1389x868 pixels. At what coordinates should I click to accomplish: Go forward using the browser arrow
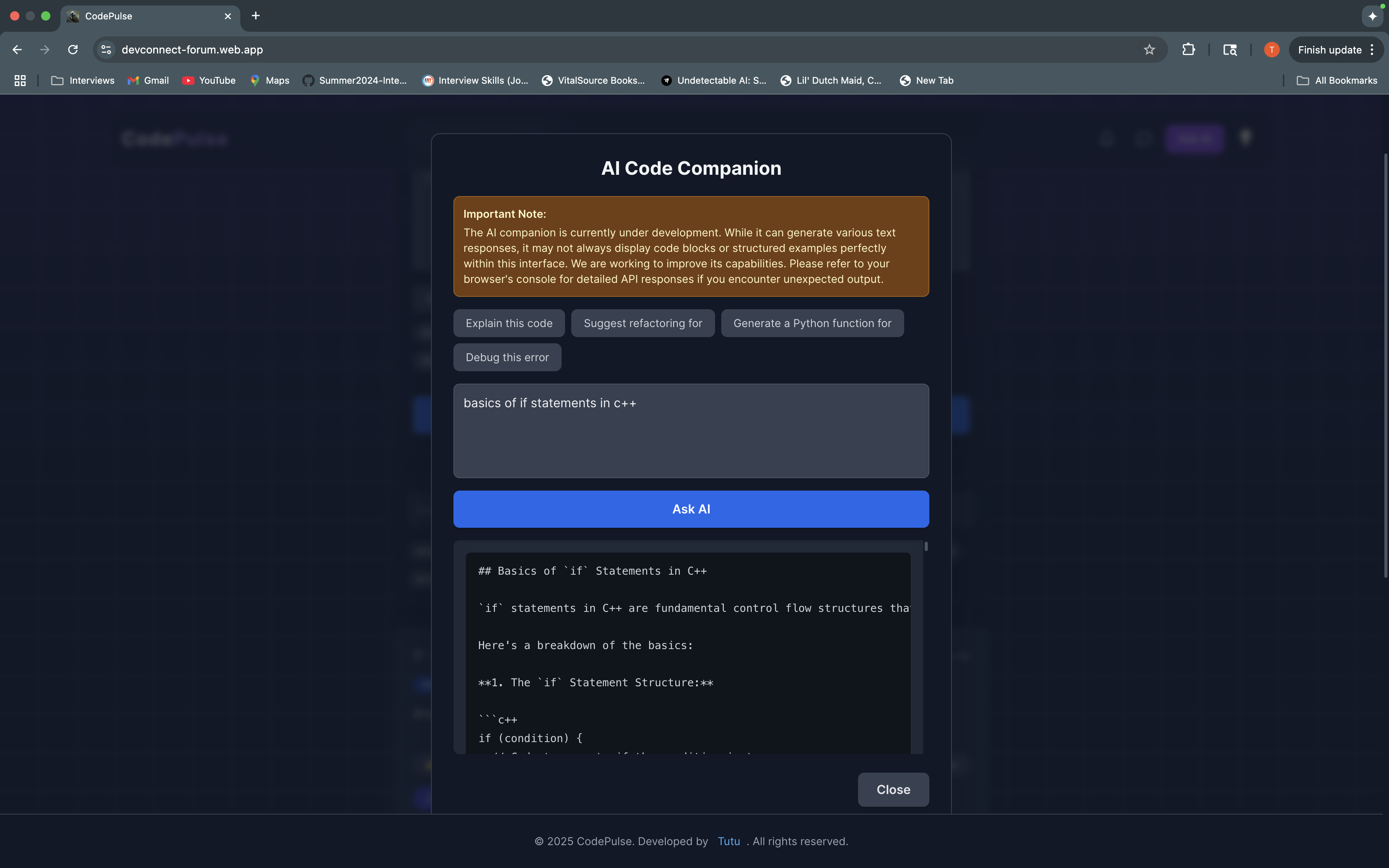coord(45,50)
